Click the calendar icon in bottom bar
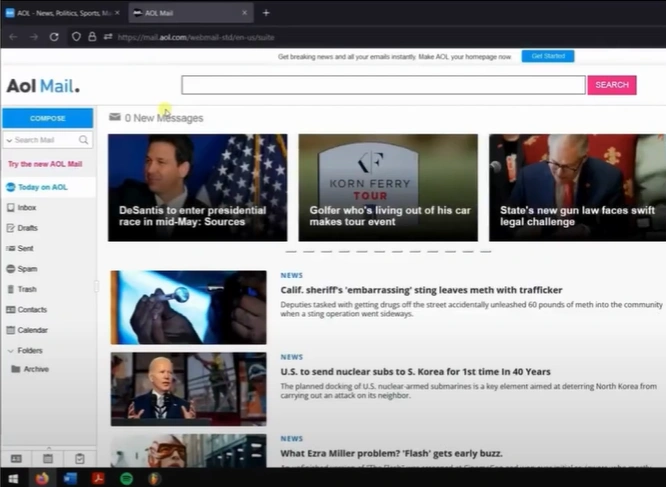Image resolution: width=666 pixels, height=487 pixels. coord(48,459)
